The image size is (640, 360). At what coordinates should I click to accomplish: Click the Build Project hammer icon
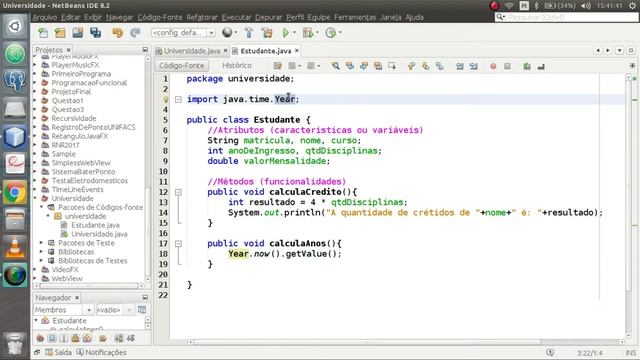coord(249,33)
